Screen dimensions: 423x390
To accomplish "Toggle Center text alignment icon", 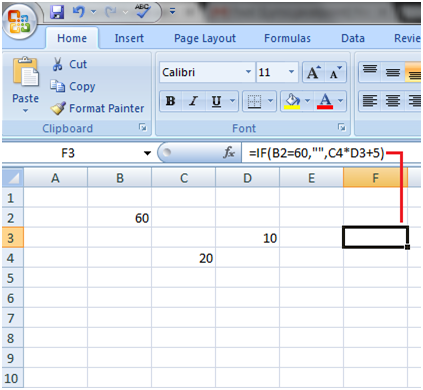I will 393,101.
